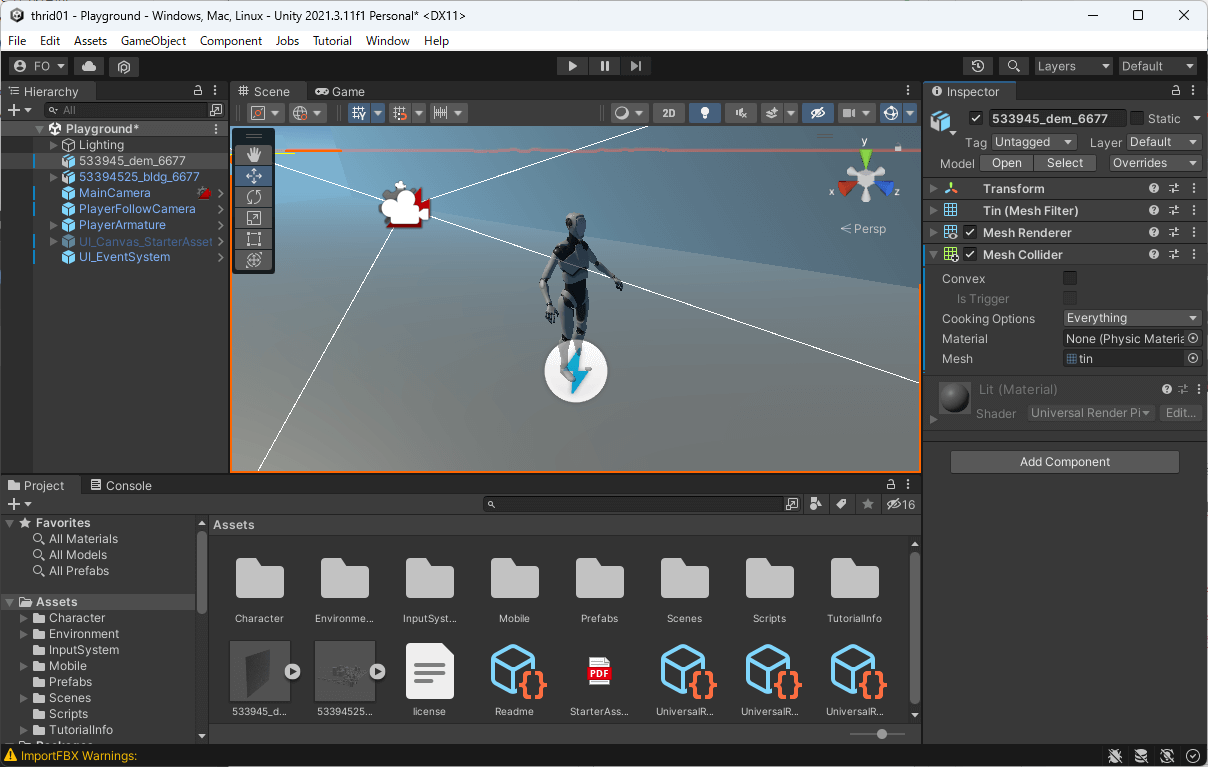Enable the Static checkbox
This screenshot has height=767, width=1208.
point(1137,118)
